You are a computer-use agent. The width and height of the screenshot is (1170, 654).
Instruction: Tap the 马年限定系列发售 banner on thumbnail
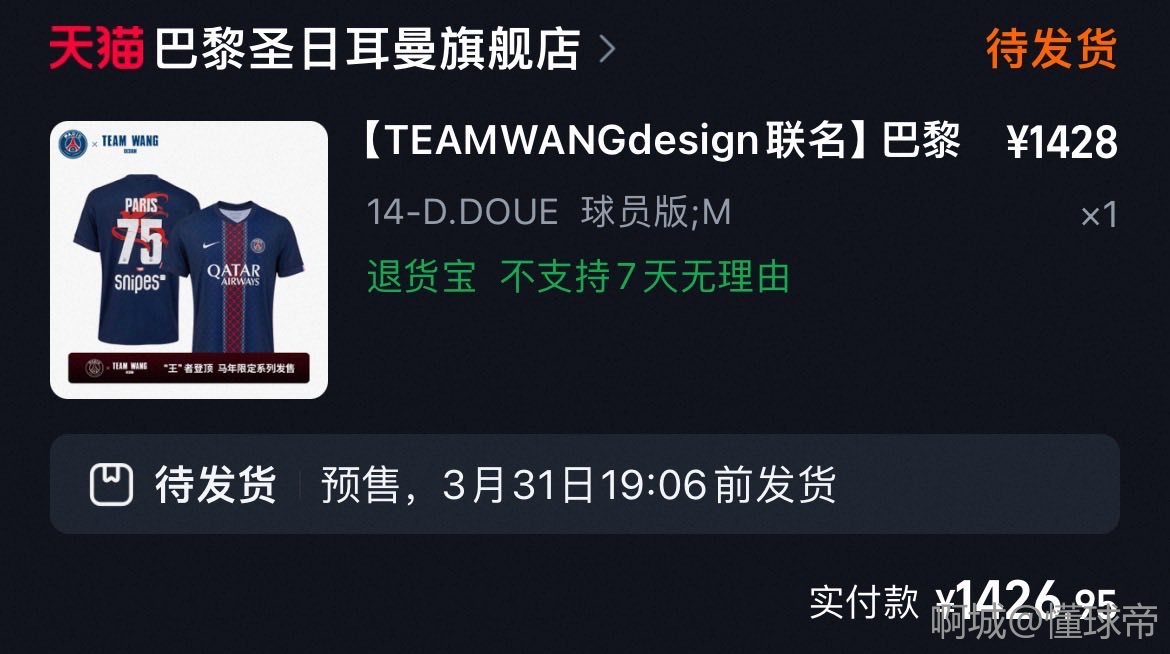pos(189,367)
